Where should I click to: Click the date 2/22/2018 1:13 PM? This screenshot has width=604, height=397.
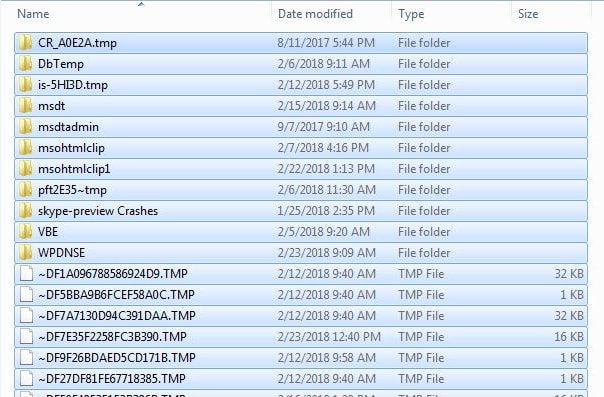point(326,169)
